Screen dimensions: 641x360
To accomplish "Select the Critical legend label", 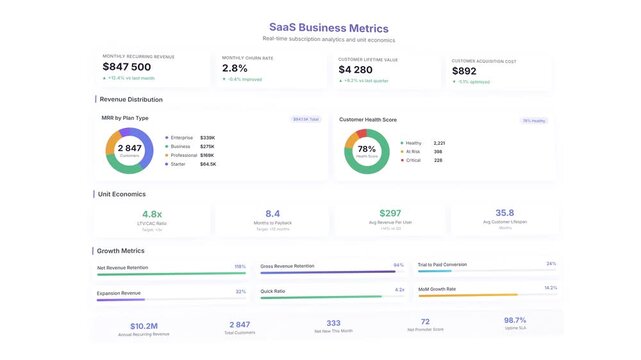I will click(413, 160).
